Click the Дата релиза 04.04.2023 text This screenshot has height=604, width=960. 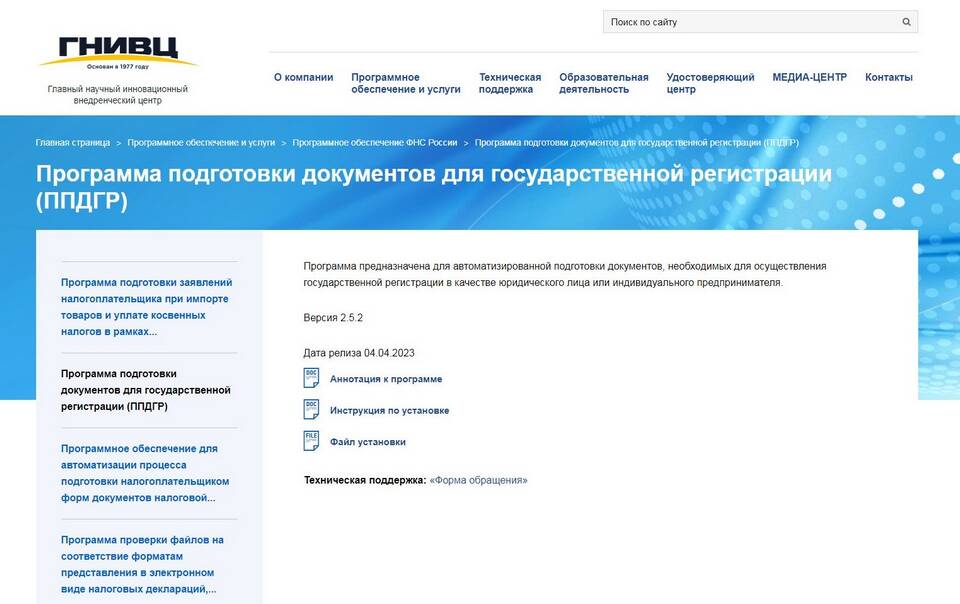coord(359,353)
